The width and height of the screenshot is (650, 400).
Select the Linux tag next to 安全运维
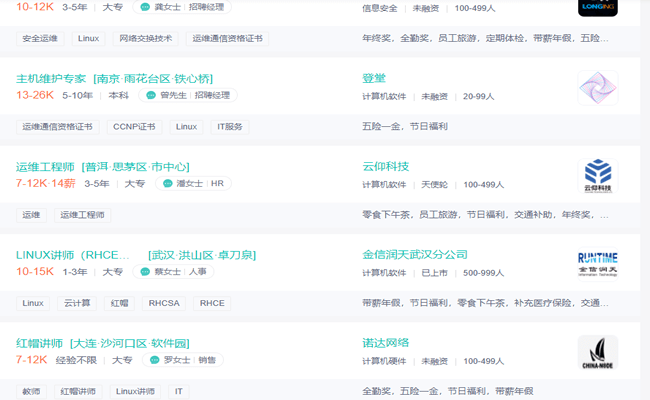88,39
